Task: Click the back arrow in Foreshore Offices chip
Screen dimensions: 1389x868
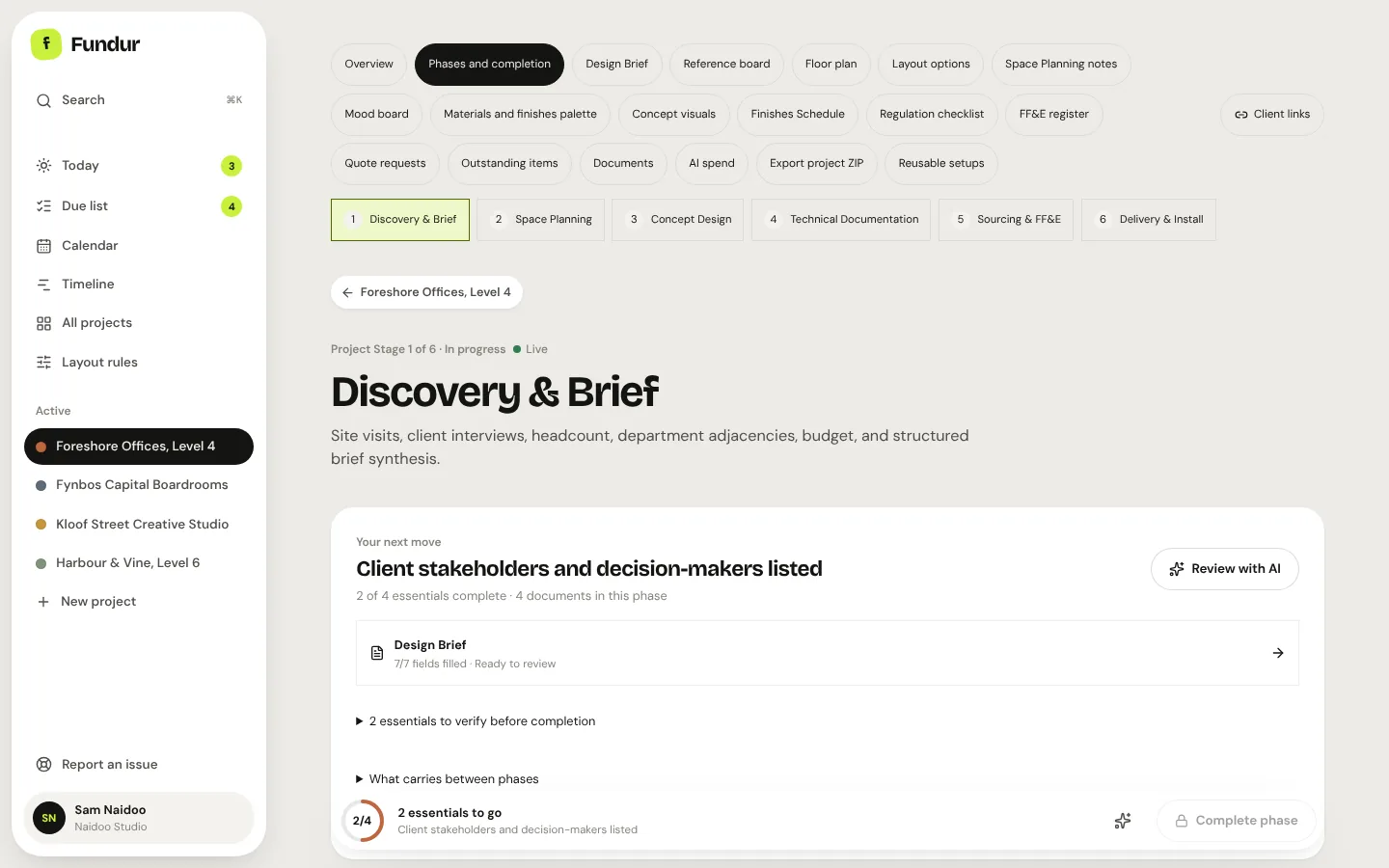Action: pos(347,292)
